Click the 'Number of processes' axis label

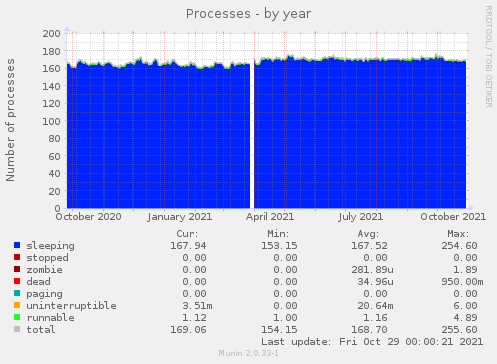click(10, 120)
